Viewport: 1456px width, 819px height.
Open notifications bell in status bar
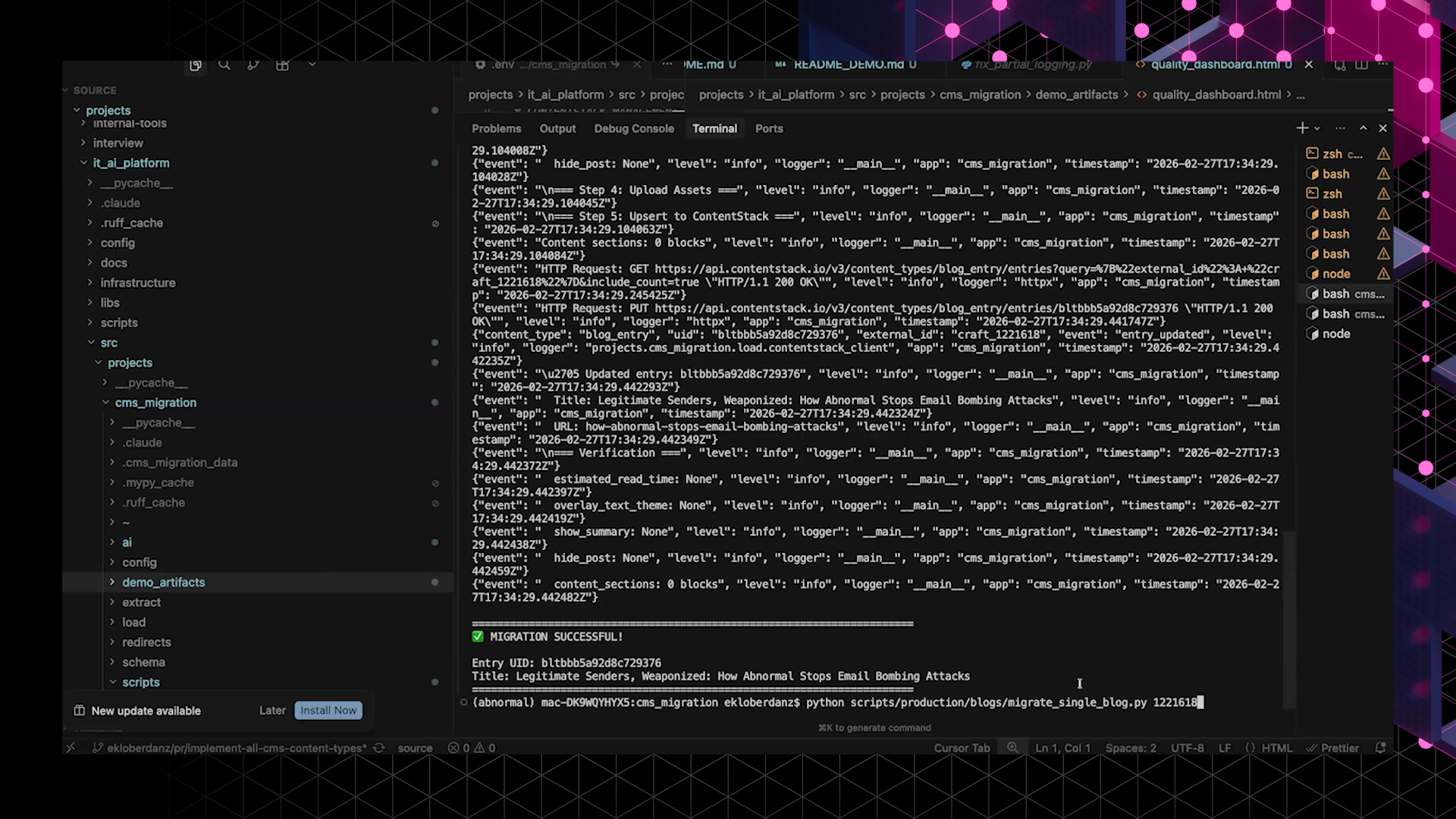pos(1380,748)
